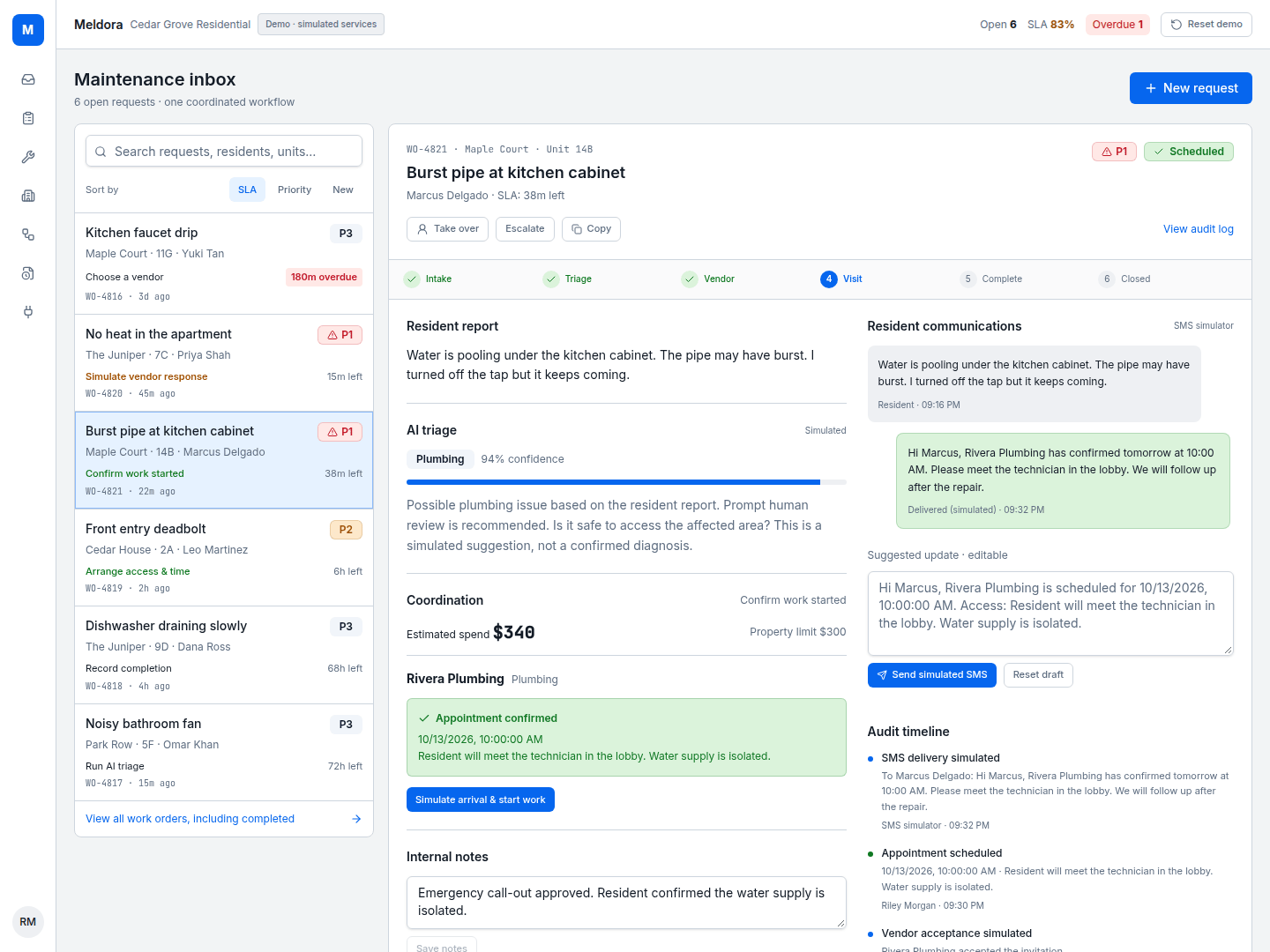
Task: Click into the internal notes text box
Action: [626, 903]
